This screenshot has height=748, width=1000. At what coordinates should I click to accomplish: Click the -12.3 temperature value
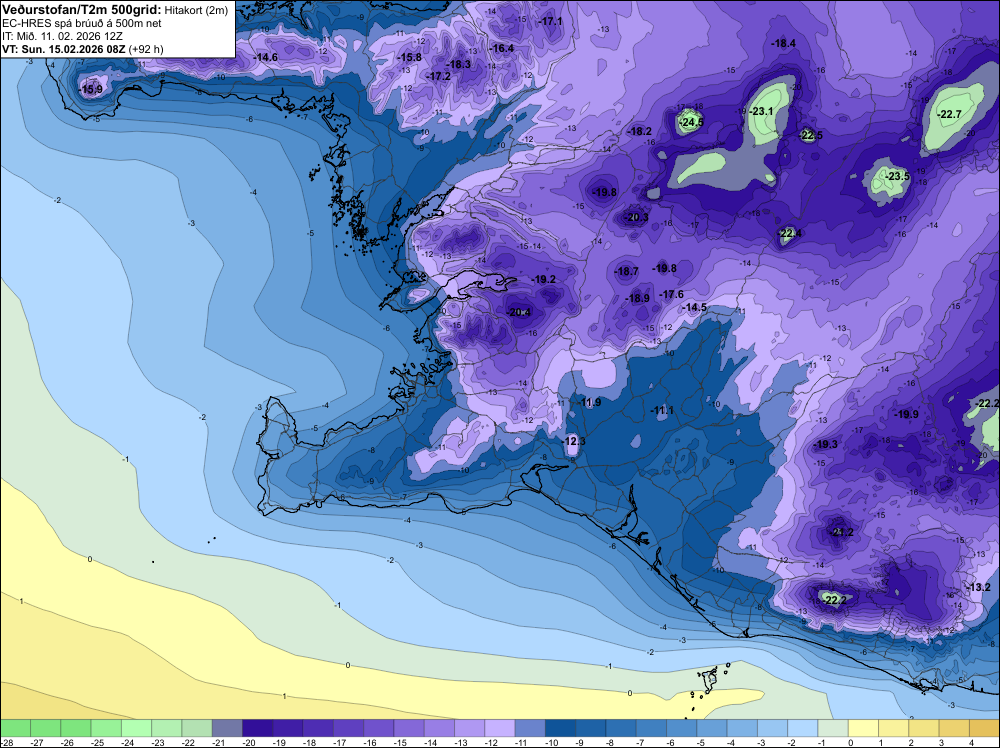(x=573, y=441)
